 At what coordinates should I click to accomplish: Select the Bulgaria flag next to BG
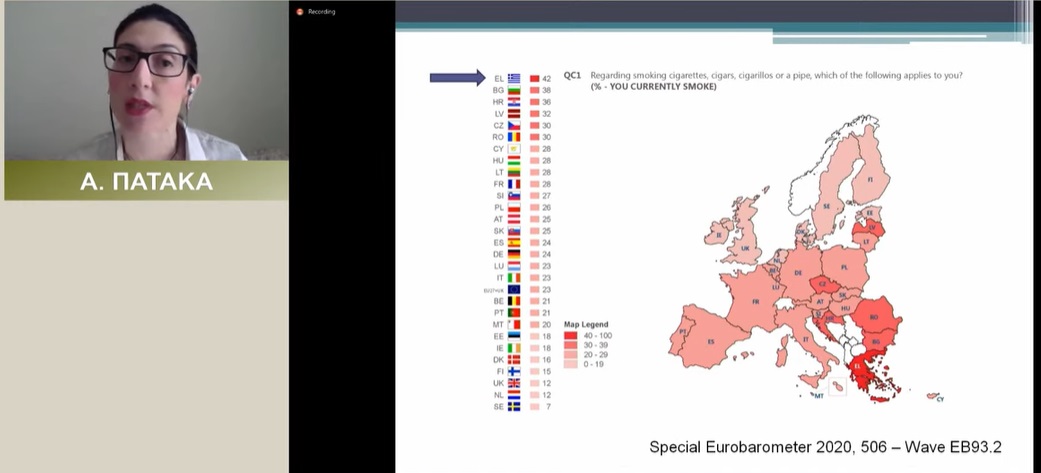[x=514, y=90]
